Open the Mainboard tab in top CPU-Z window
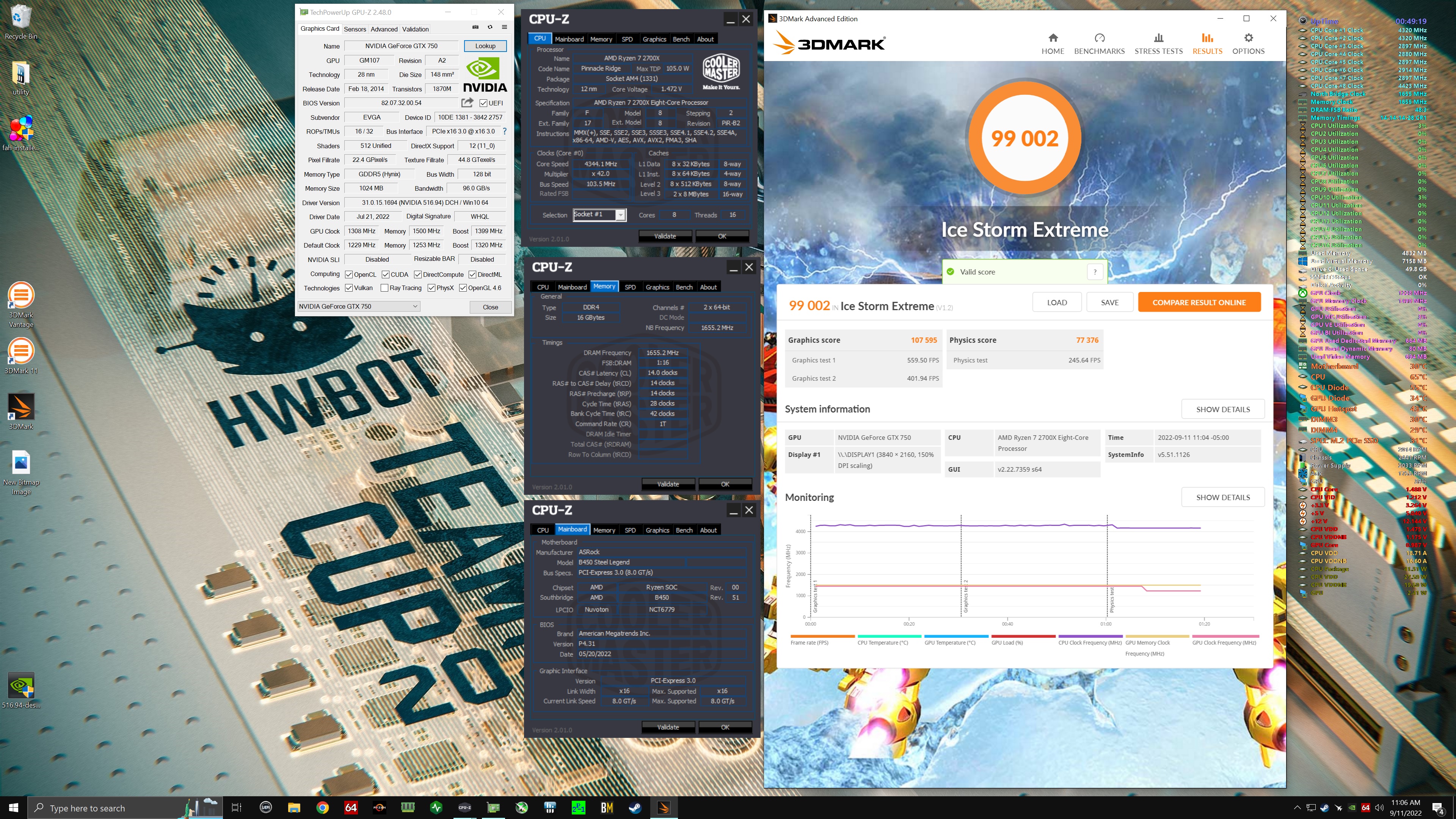Image resolution: width=1456 pixels, height=819 pixels. (x=569, y=39)
